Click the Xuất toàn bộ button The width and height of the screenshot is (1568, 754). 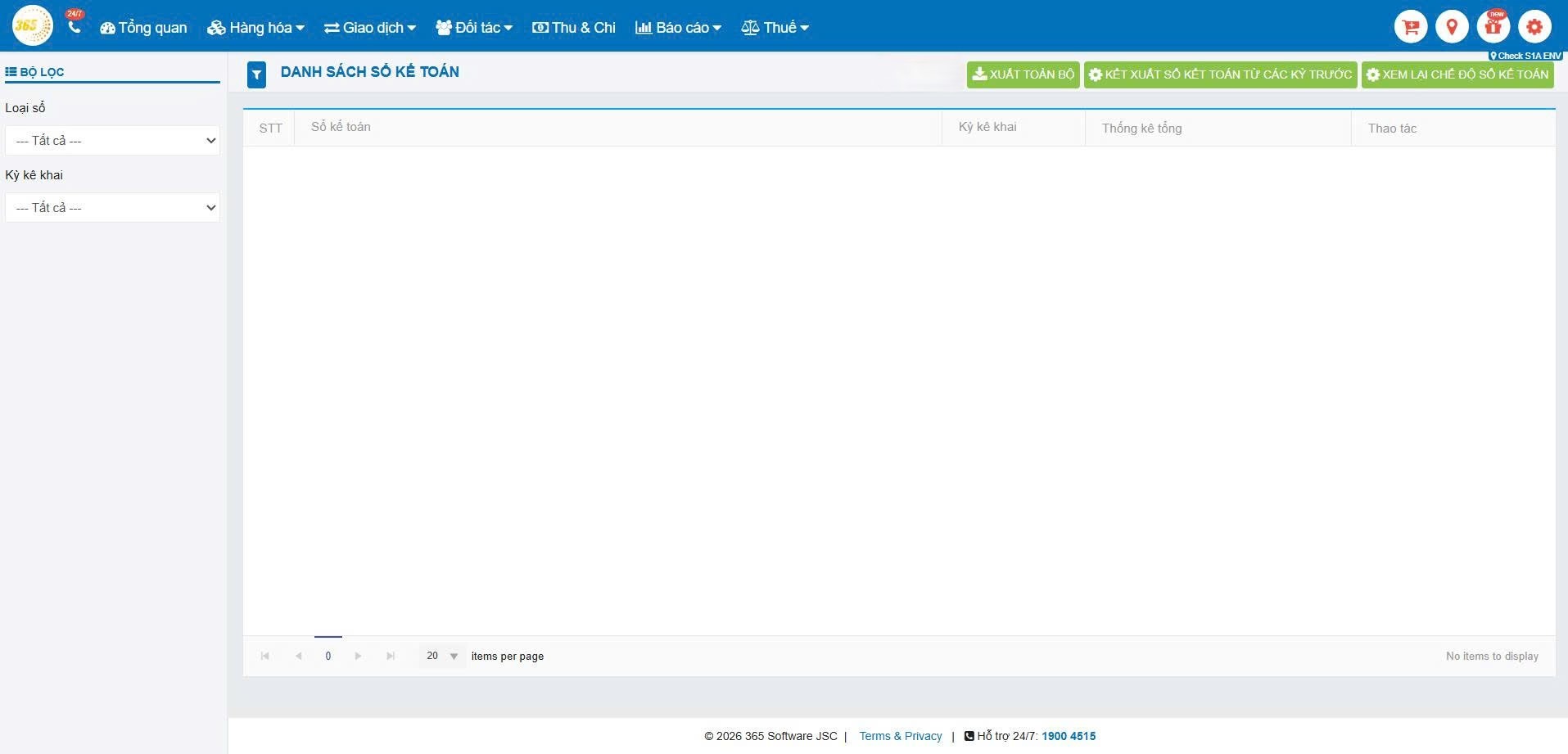pos(1023,74)
